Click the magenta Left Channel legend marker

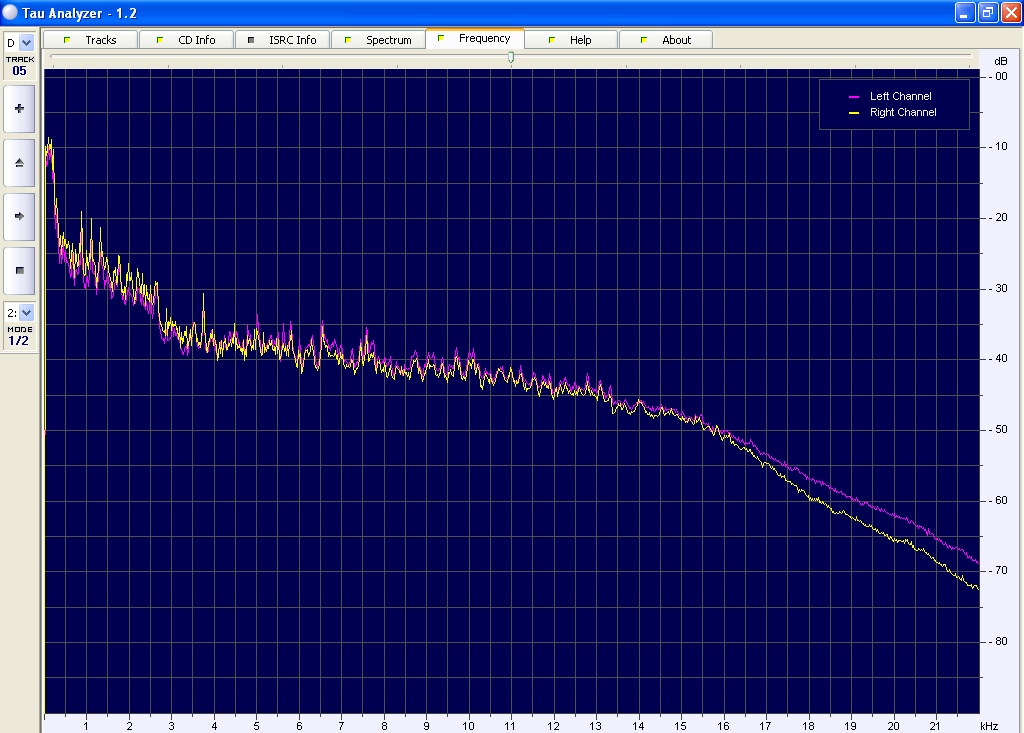[854, 97]
